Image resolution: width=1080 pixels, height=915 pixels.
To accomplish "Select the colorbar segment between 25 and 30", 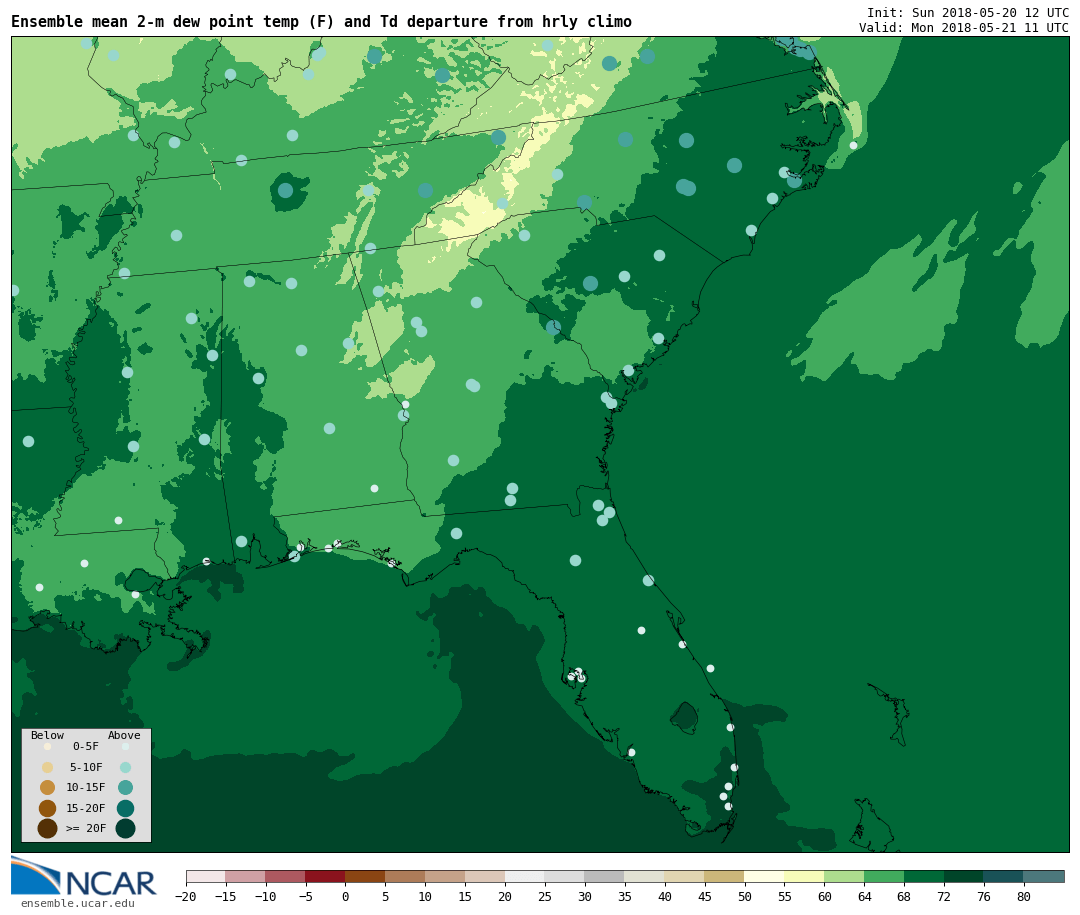I will tap(565, 876).
